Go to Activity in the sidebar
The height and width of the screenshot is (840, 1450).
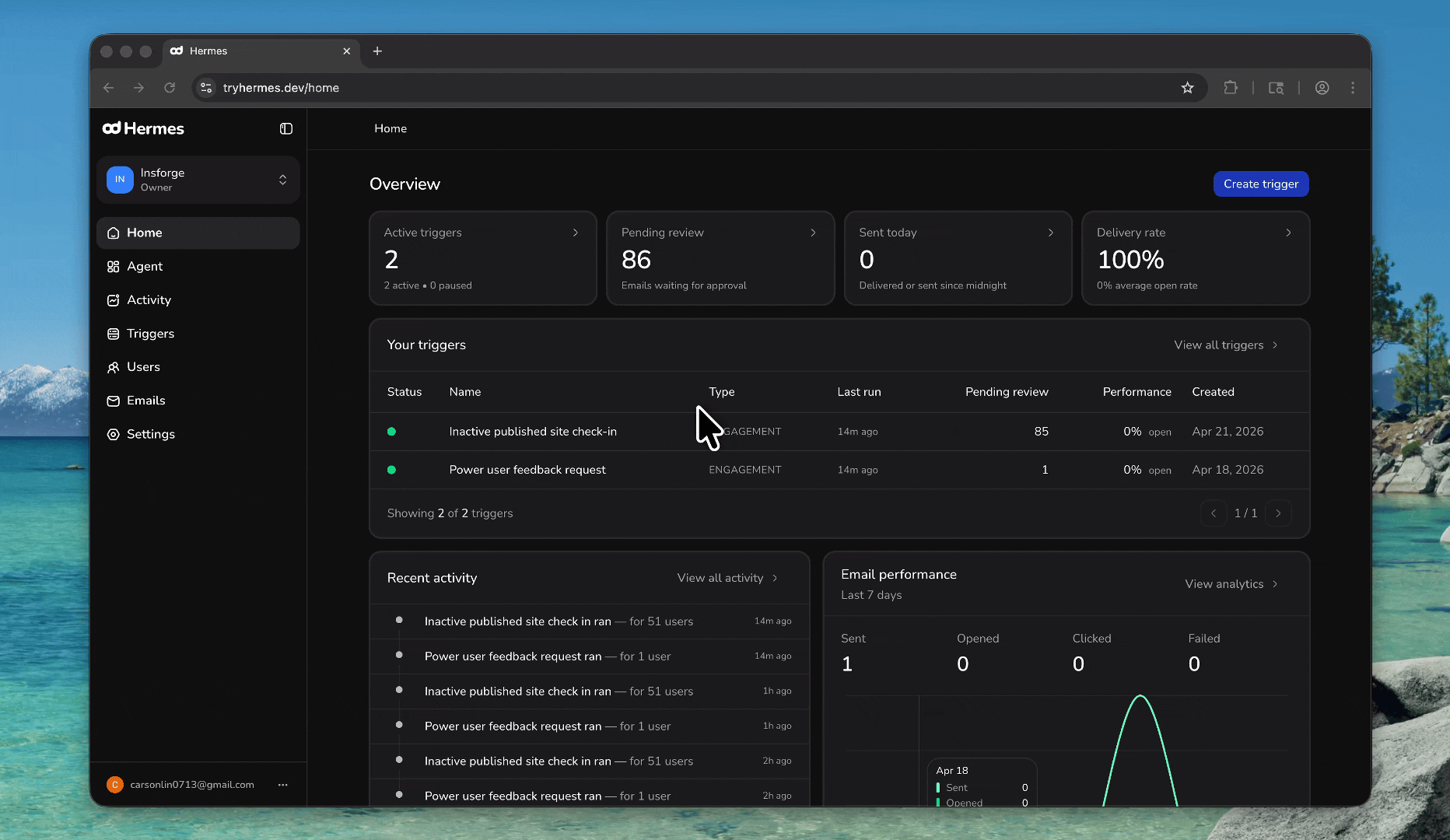[x=149, y=300]
